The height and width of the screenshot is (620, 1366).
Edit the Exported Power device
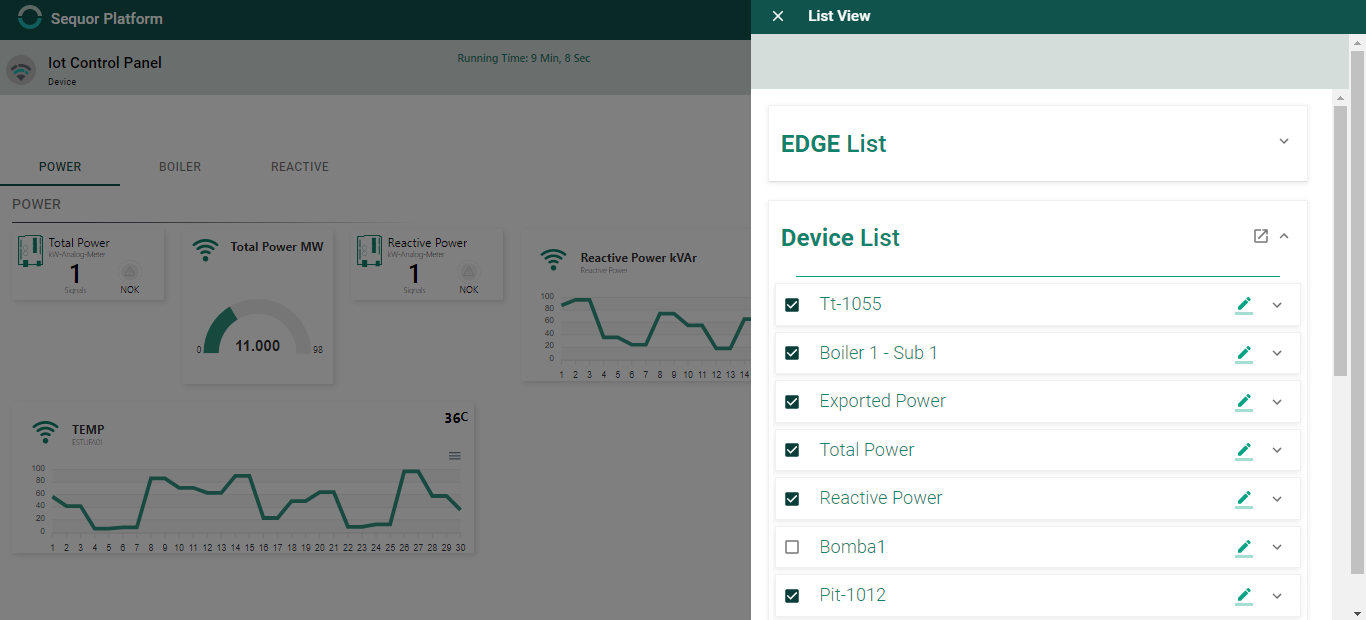coord(1244,402)
